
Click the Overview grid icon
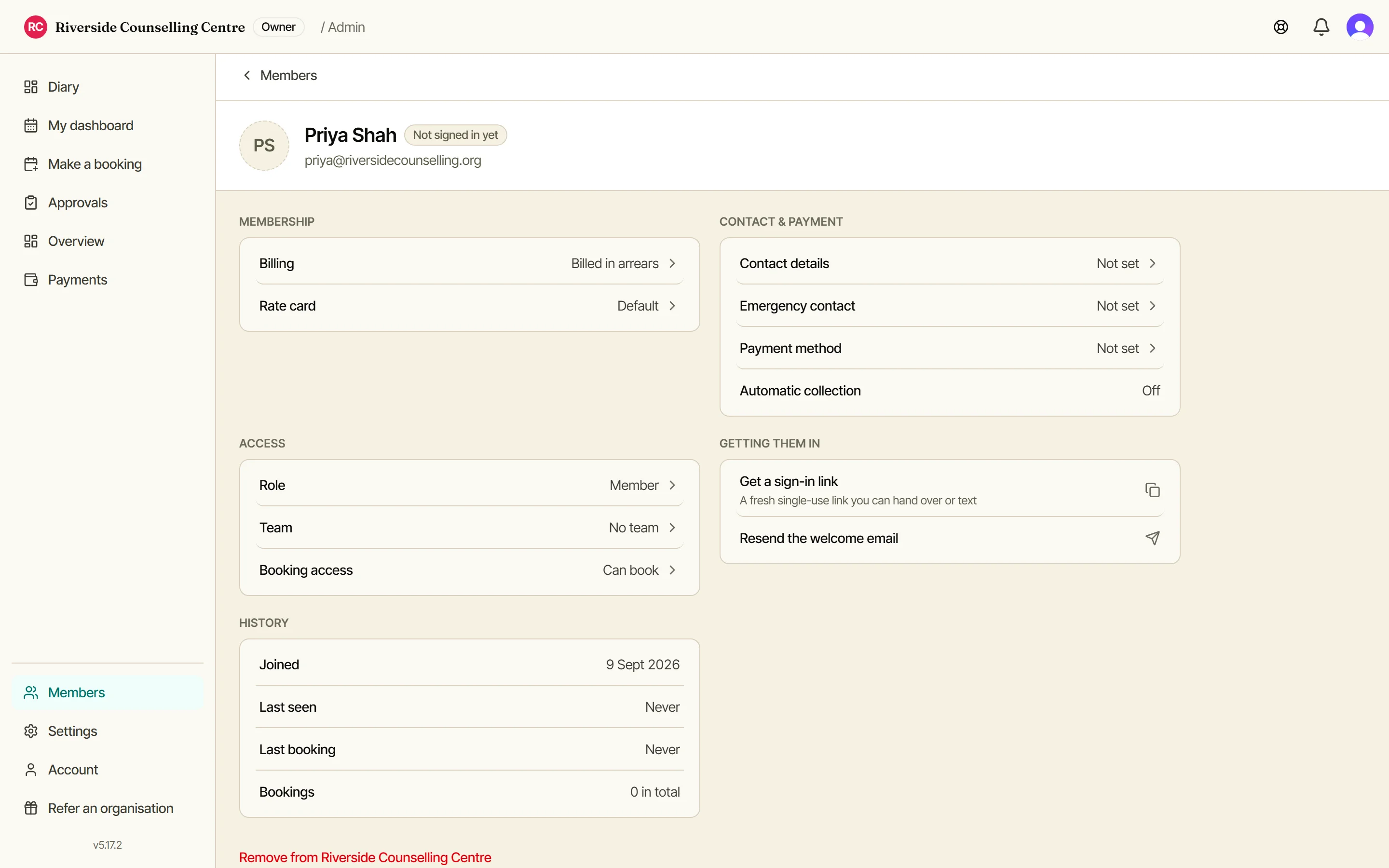click(x=31, y=241)
